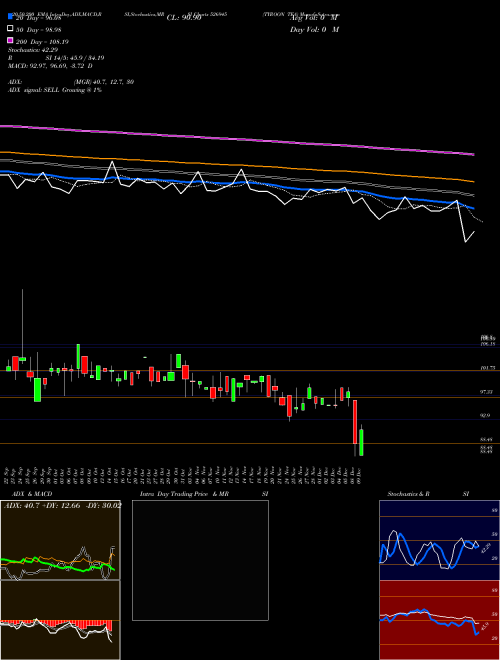500x660 pixels.
Task: Click the 'CL: 90.90' closing price
Action: [184, 18]
